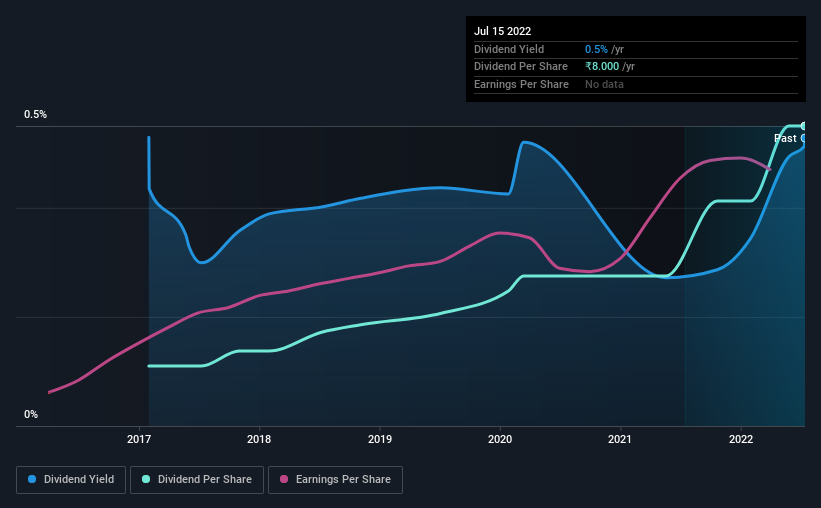Click the Jul 15 2022 tooltip date
The height and width of the screenshot is (508, 821).
click(503, 31)
